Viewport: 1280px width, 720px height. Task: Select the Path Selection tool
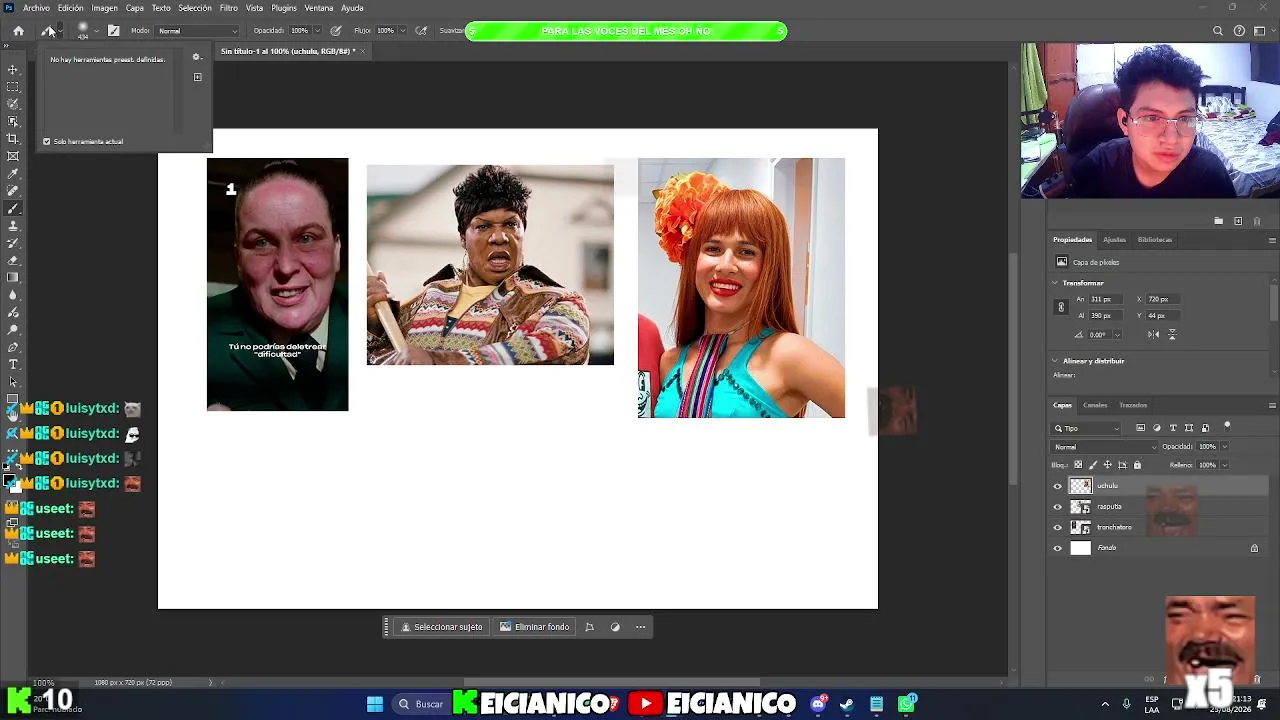click(x=13, y=381)
